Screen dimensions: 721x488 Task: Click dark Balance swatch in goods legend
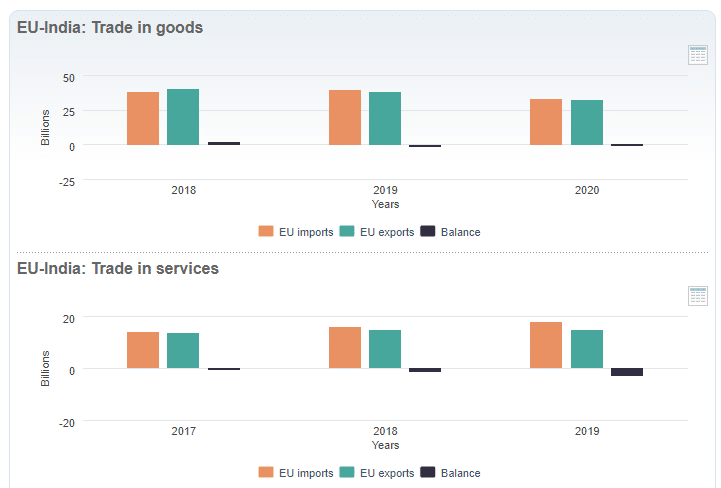428,231
